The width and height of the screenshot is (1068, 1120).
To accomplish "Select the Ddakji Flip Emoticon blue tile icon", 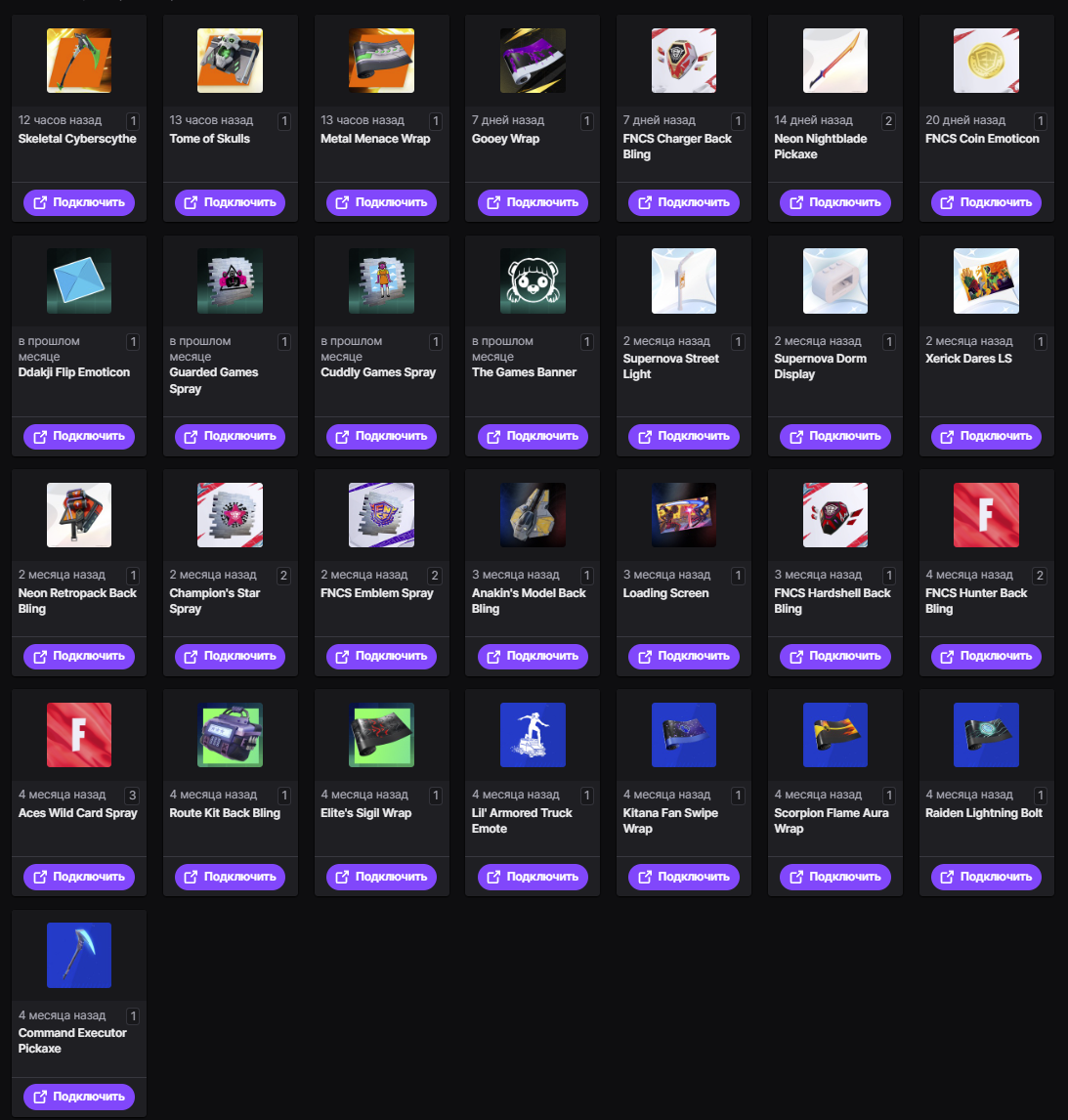I will point(78,280).
